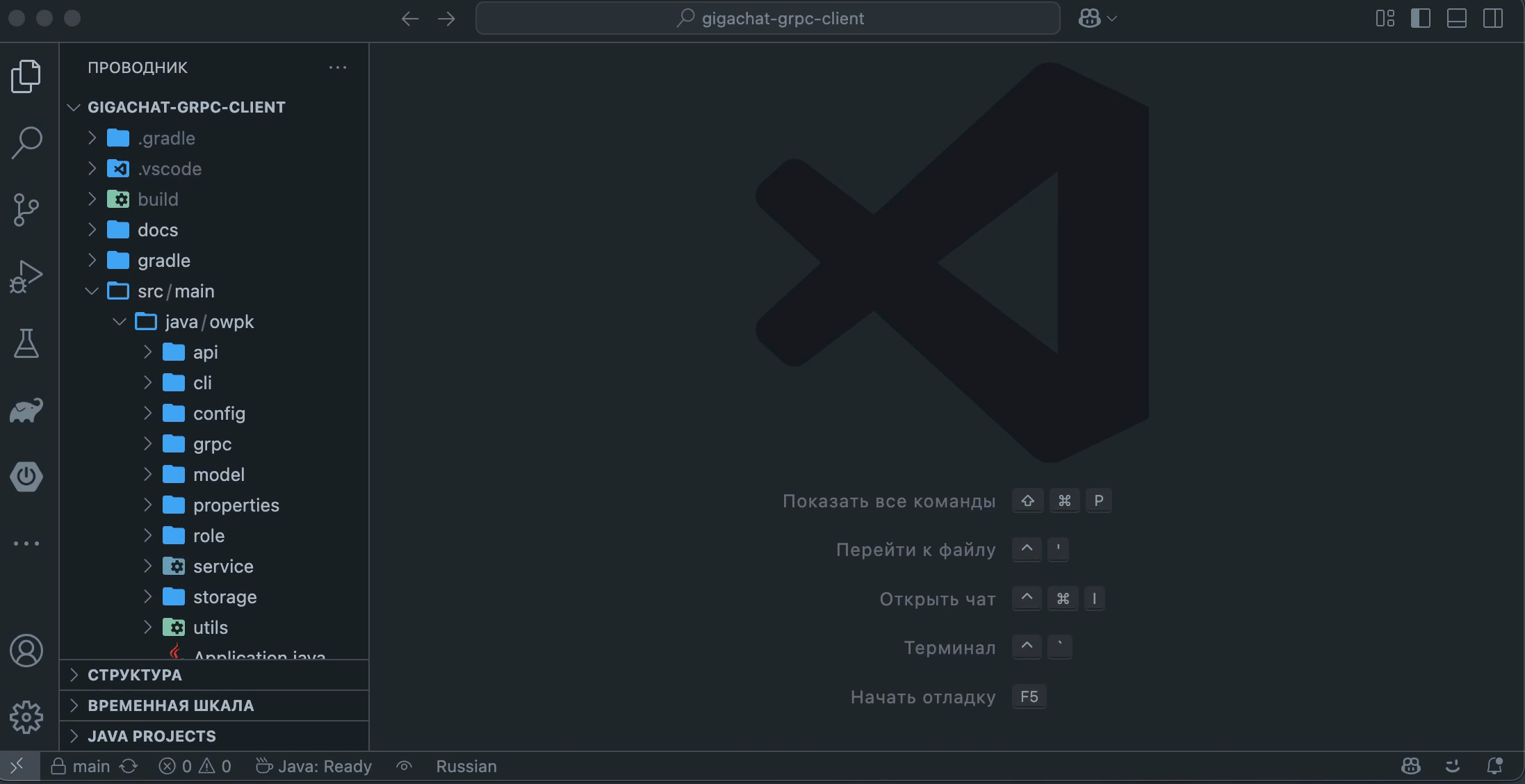Toggle the bottom panel visibility
Screen dimensions: 1525x784
(1456, 19)
